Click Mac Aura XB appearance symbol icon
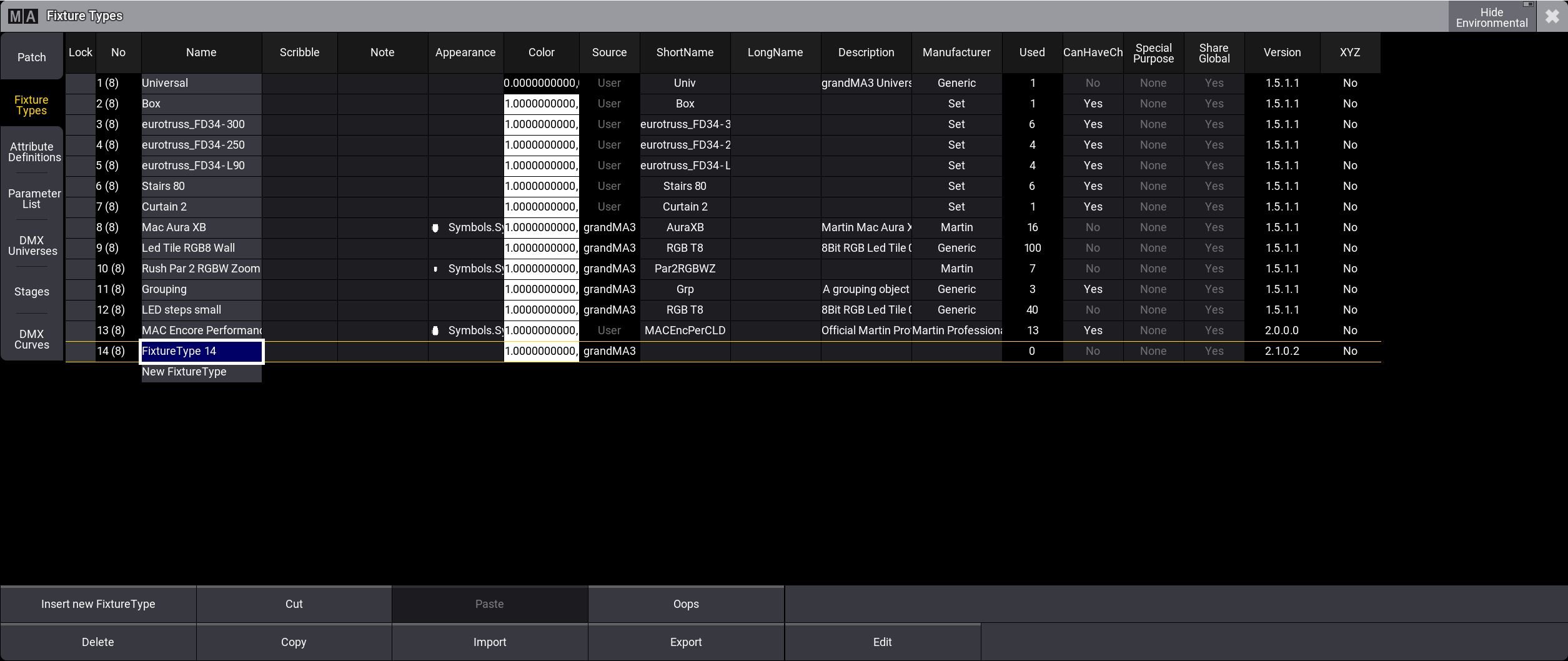Viewport: 1568px width, 661px height. pos(435,228)
